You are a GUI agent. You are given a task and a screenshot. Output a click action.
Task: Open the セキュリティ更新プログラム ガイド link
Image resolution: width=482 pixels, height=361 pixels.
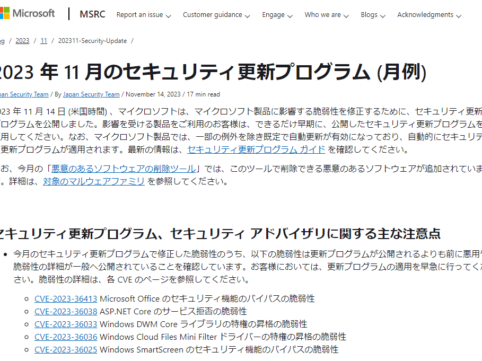pyautogui.click(x=256, y=149)
